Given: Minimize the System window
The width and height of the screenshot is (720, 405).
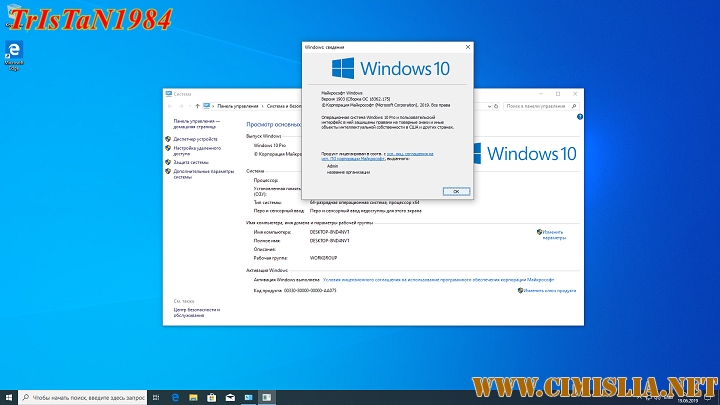Looking at the screenshot, I should [541, 94].
